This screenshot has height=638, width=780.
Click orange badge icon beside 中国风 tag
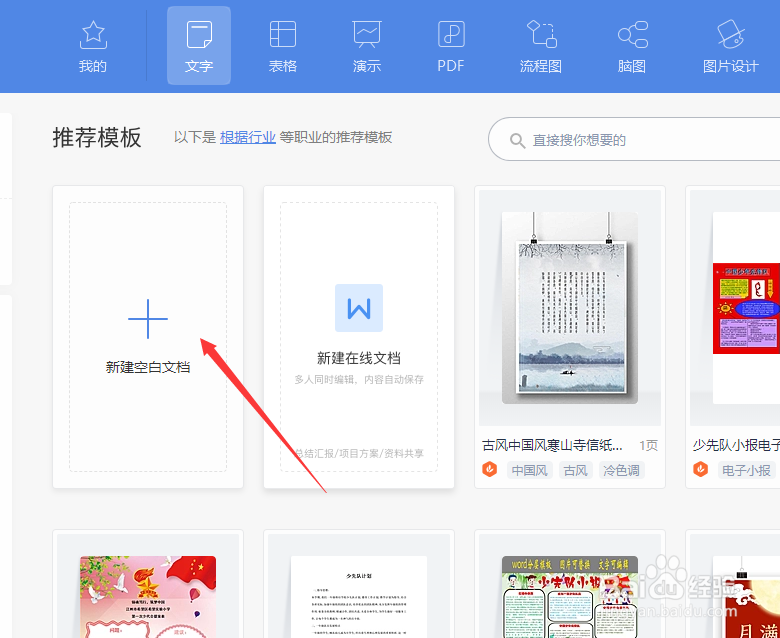tap(489, 469)
